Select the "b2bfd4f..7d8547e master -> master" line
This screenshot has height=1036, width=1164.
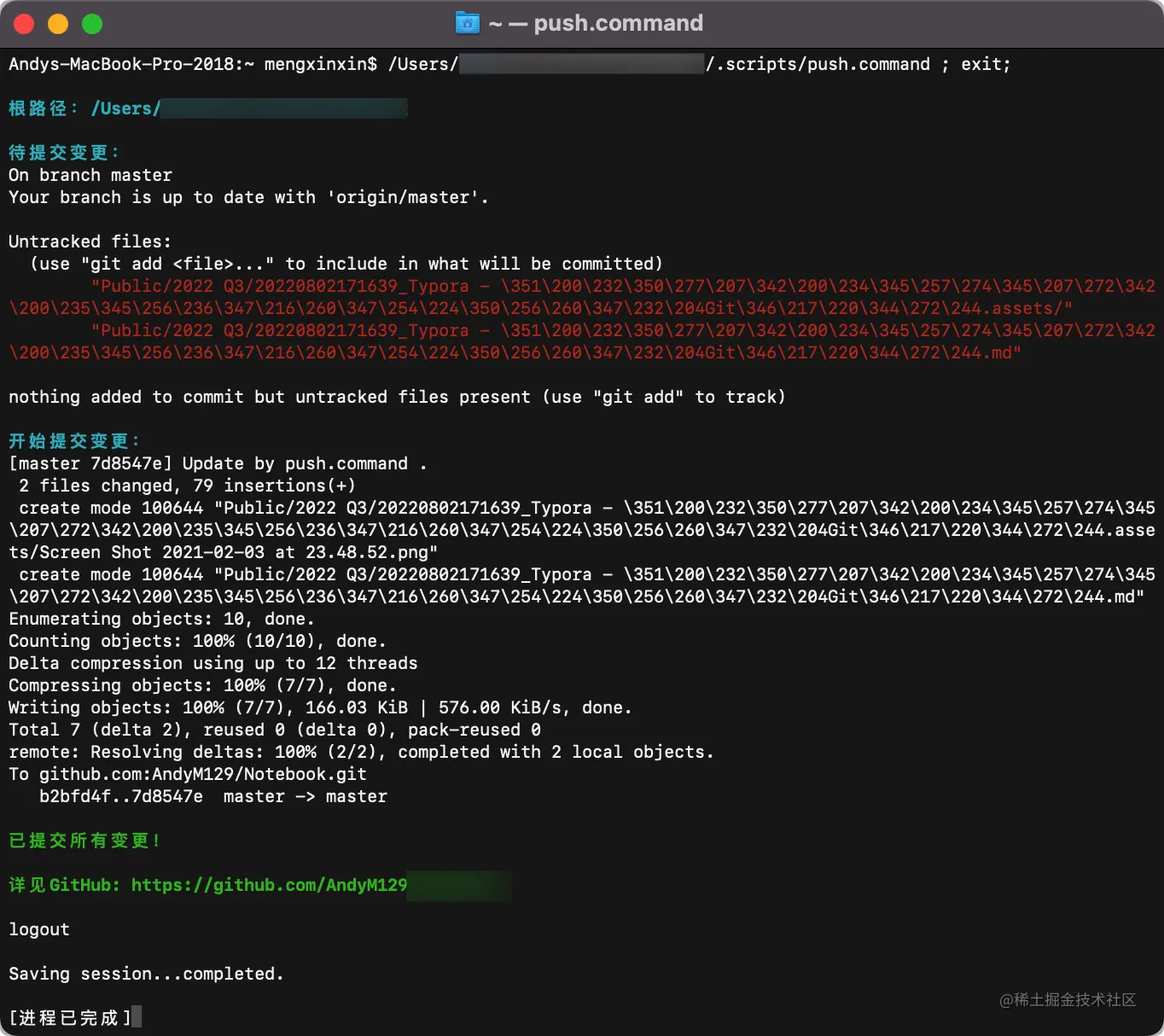213,796
